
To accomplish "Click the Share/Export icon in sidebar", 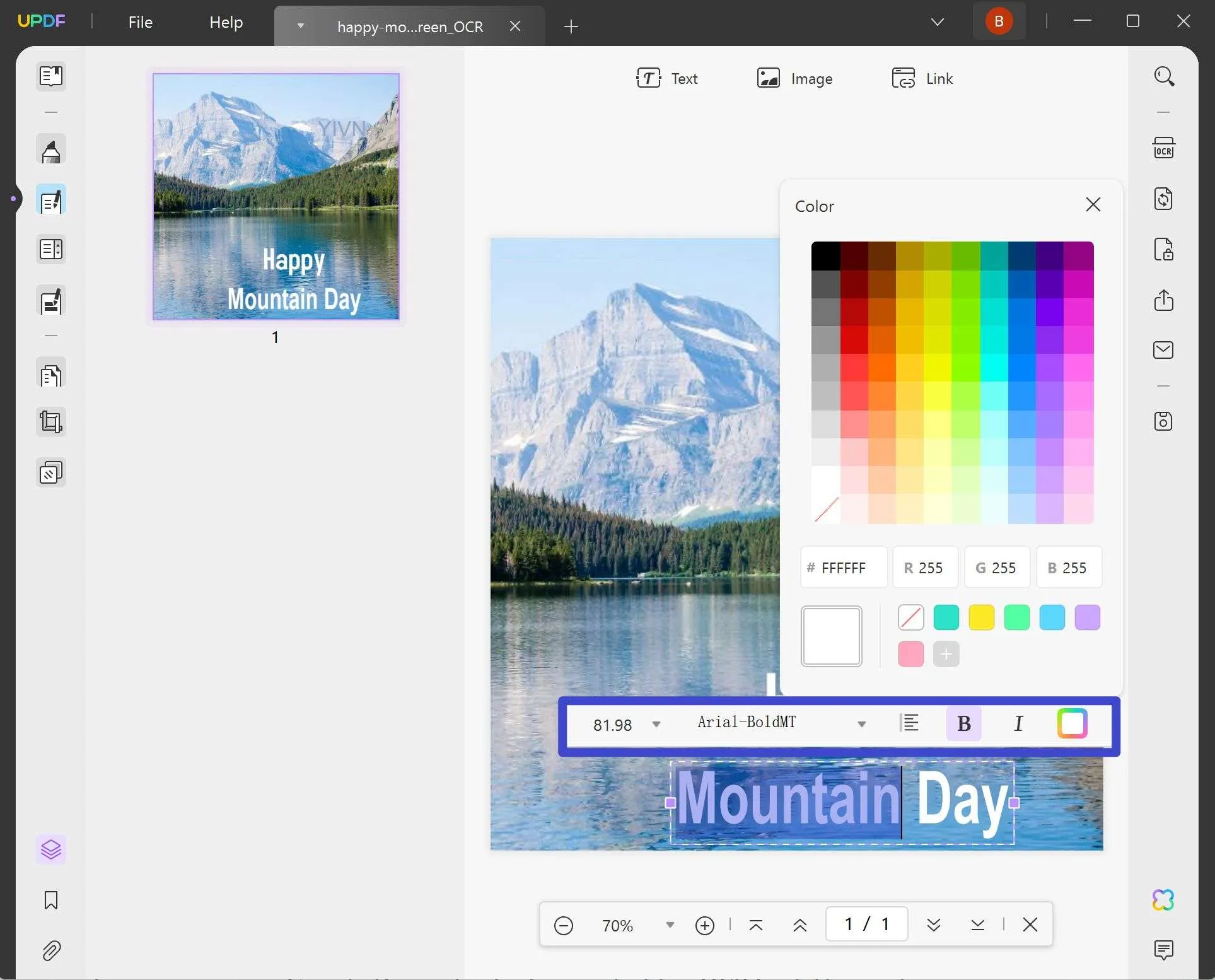I will tap(1163, 299).
